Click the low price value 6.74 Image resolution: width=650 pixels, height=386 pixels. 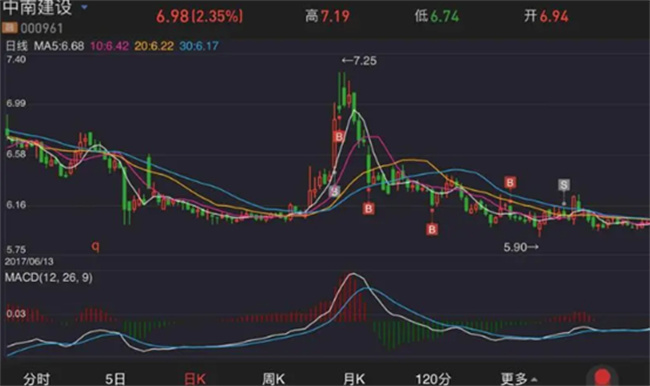click(444, 17)
